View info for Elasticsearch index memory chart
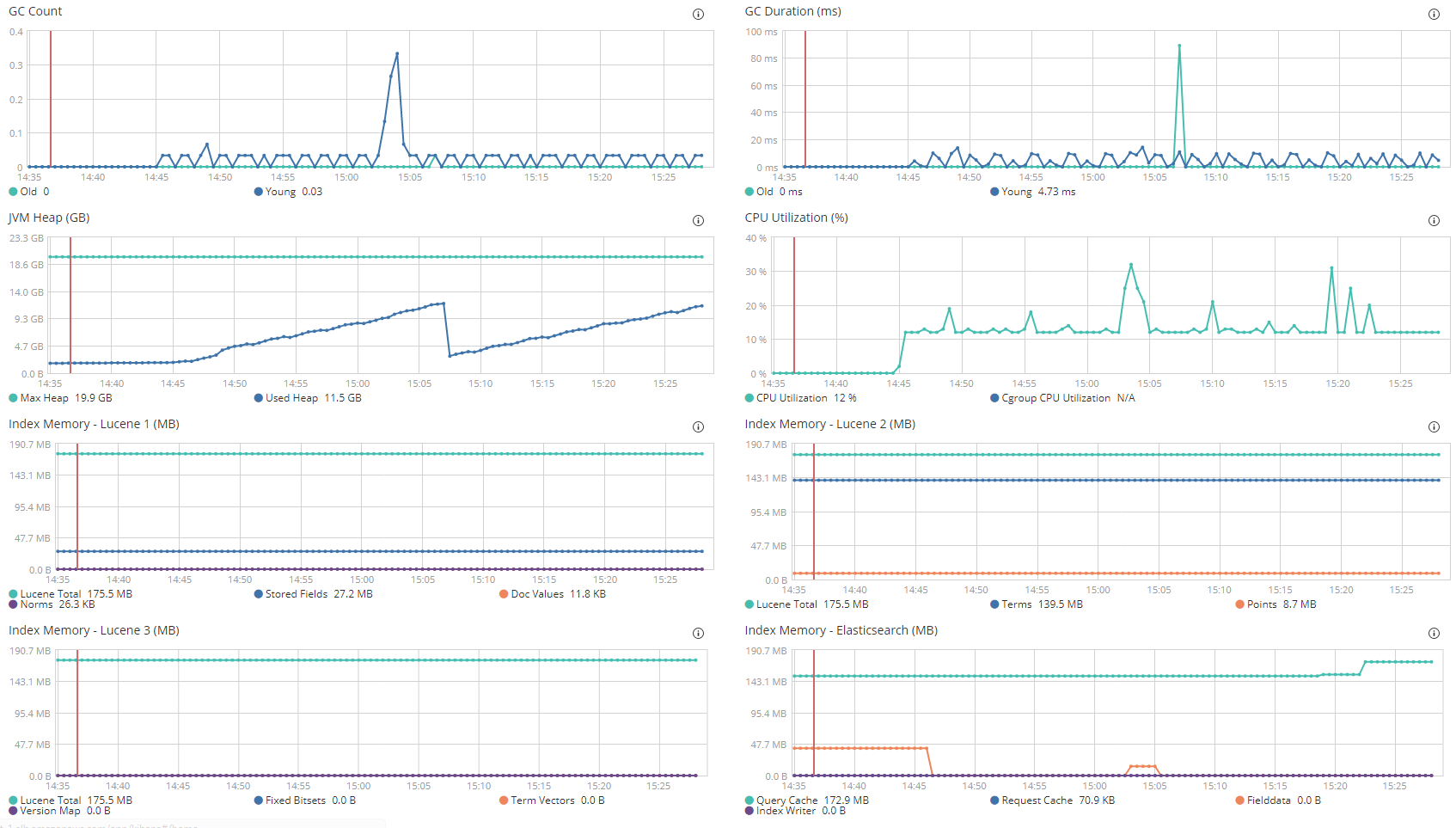Viewport: 1456px width, 828px height. tap(1434, 633)
